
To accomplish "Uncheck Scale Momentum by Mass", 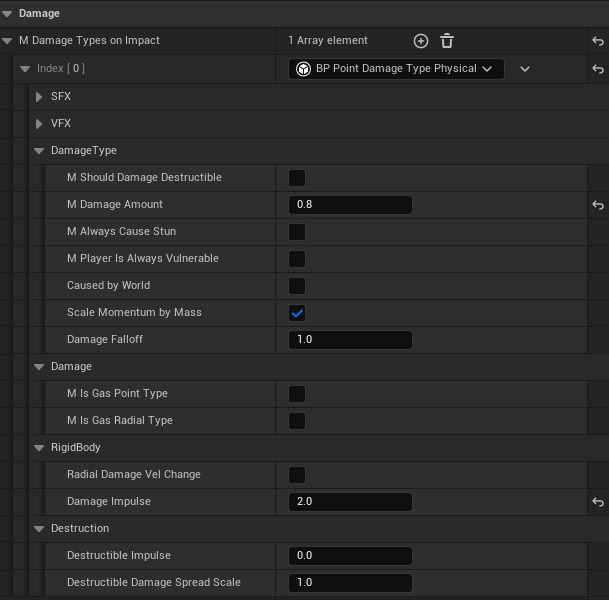I will [x=297, y=313].
